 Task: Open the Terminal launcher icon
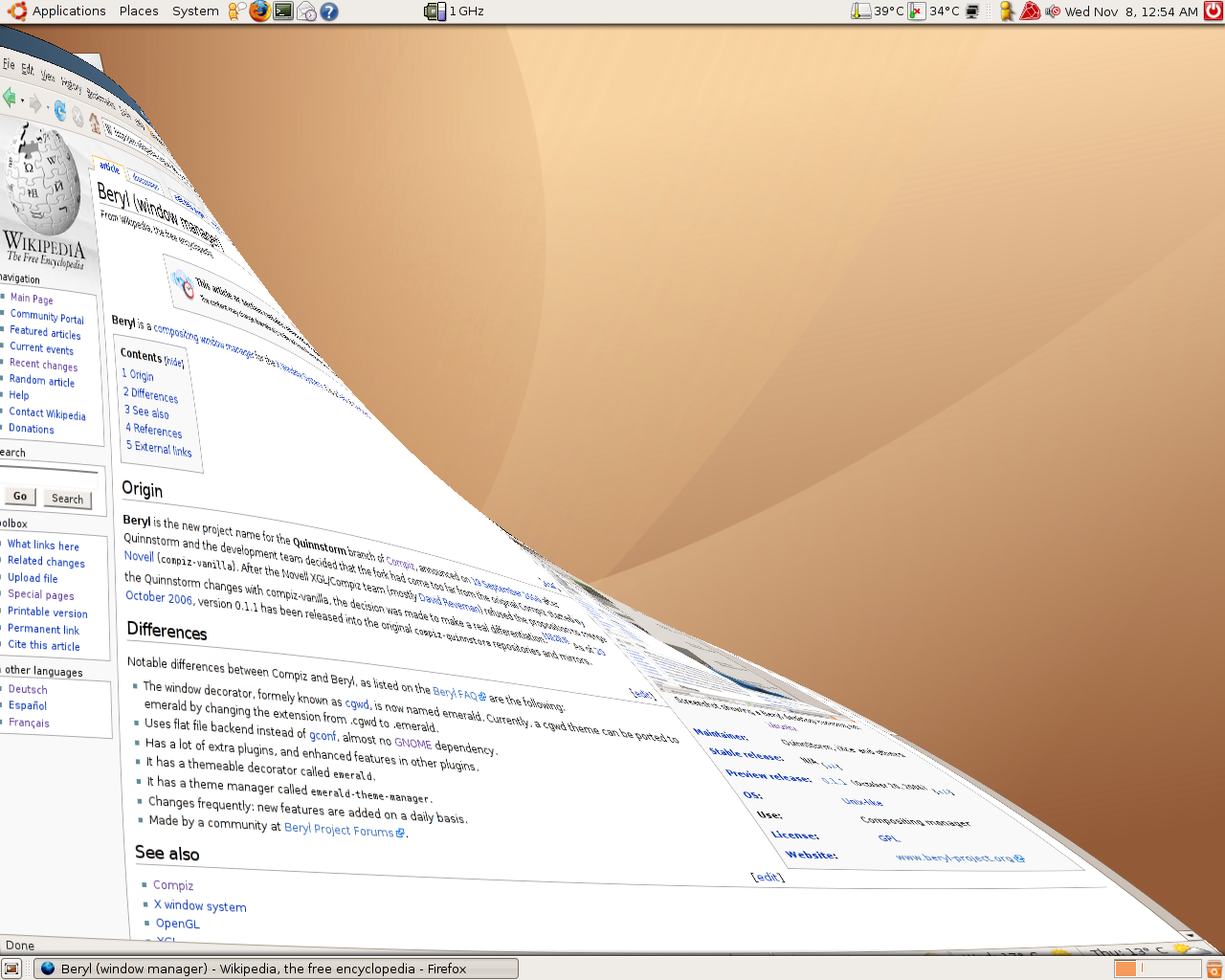point(283,11)
